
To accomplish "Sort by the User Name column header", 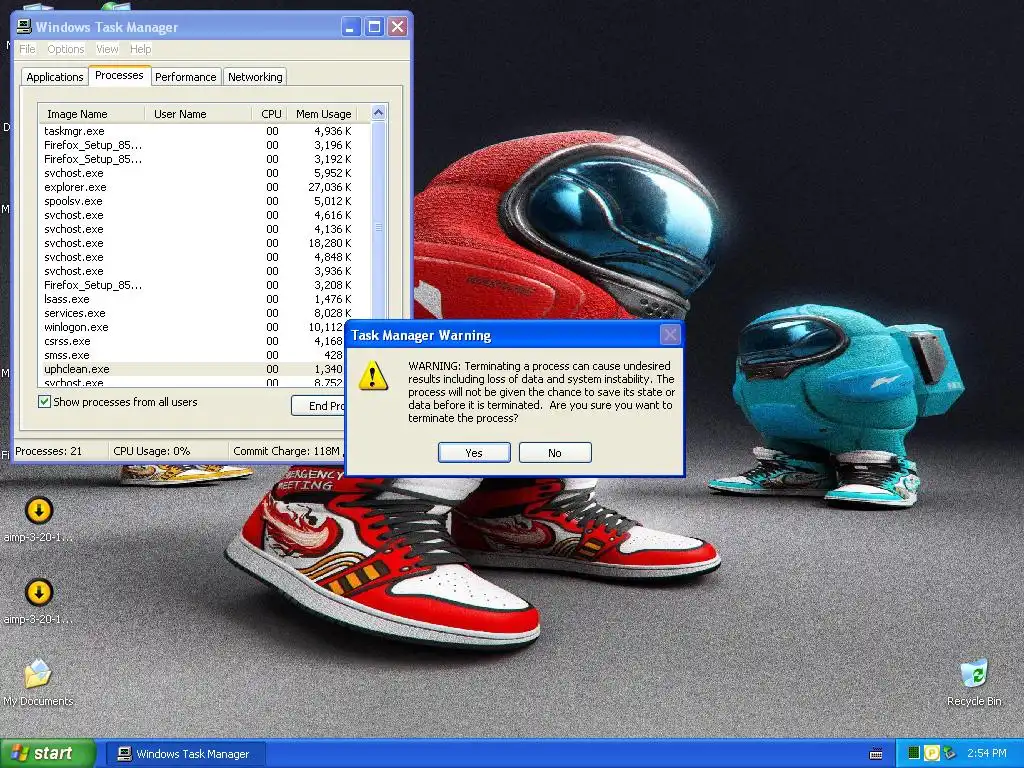I will (198, 114).
